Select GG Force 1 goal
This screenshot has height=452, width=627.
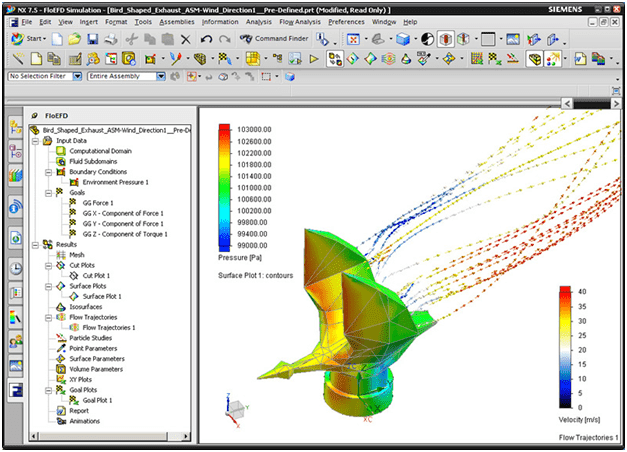tap(98, 203)
